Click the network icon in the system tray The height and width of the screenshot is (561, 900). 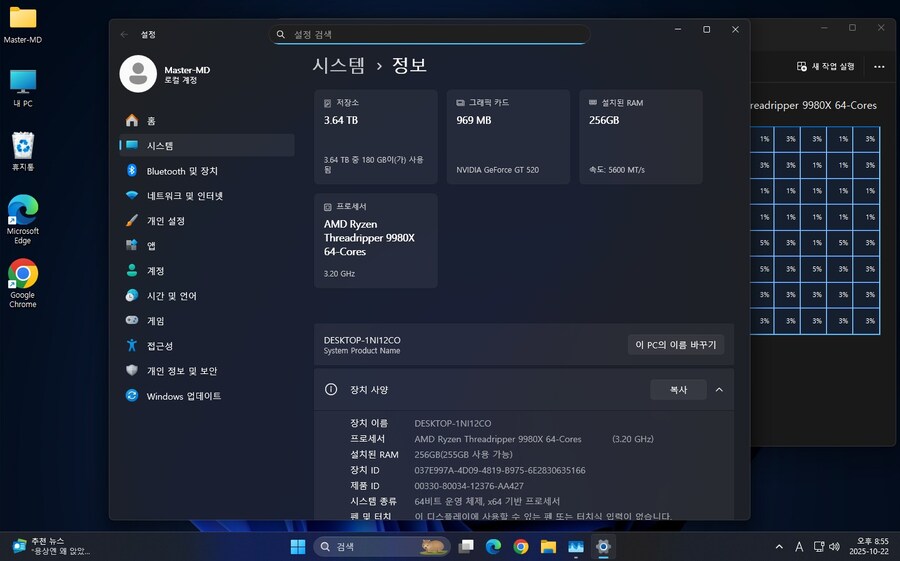point(819,547)
